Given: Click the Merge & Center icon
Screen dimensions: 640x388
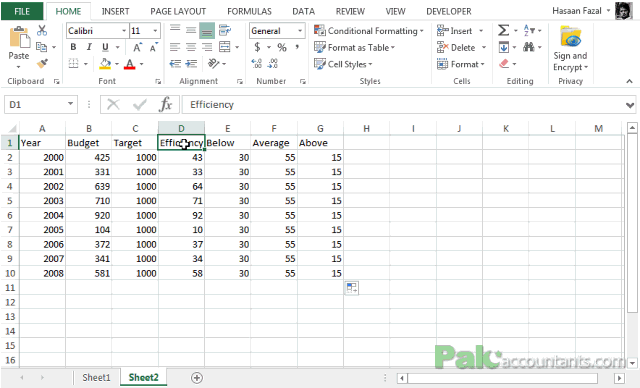Looking at the screenshot, I should (x=224, y=47).
